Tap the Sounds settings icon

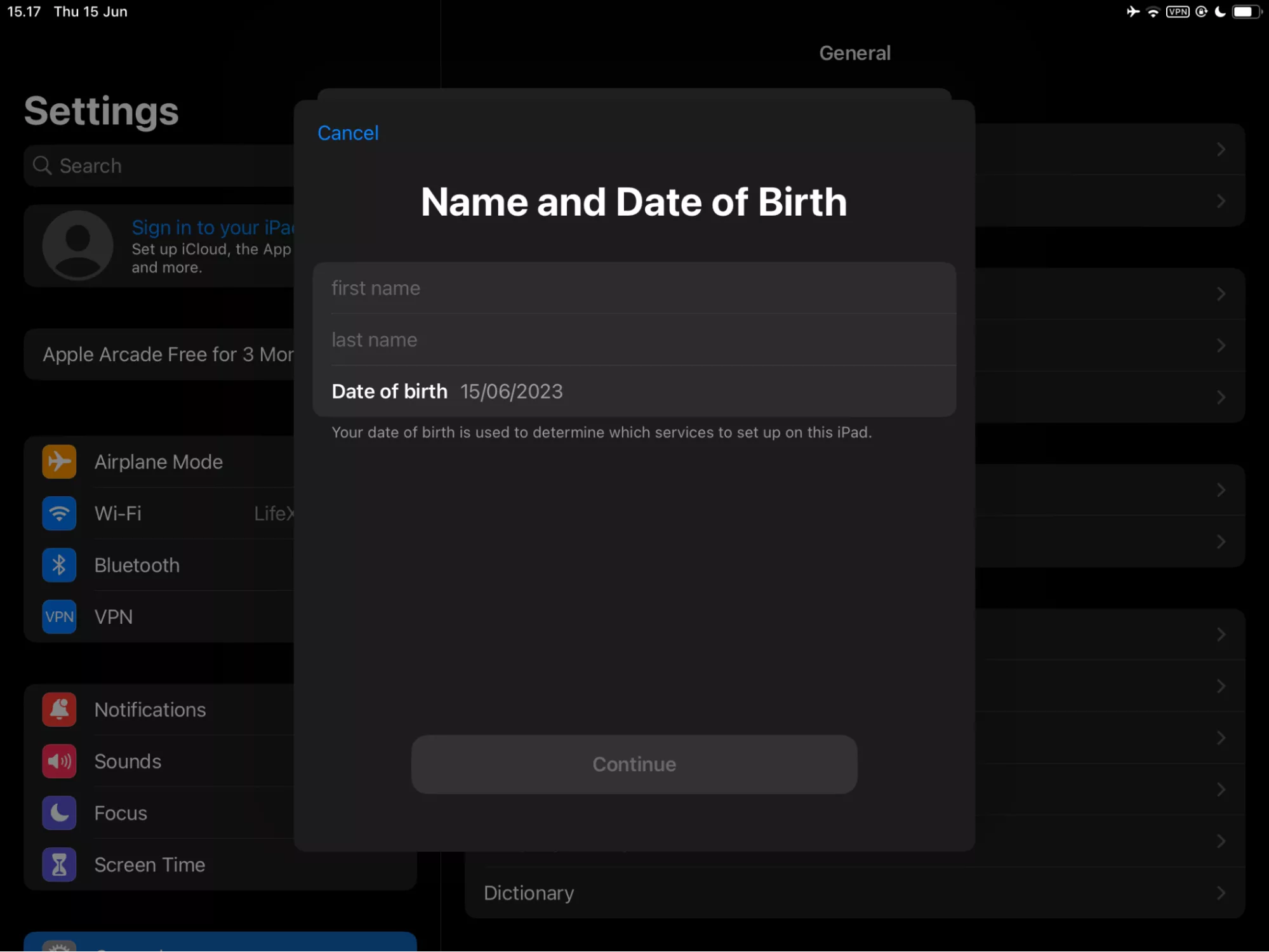click(x=59, y=761)
